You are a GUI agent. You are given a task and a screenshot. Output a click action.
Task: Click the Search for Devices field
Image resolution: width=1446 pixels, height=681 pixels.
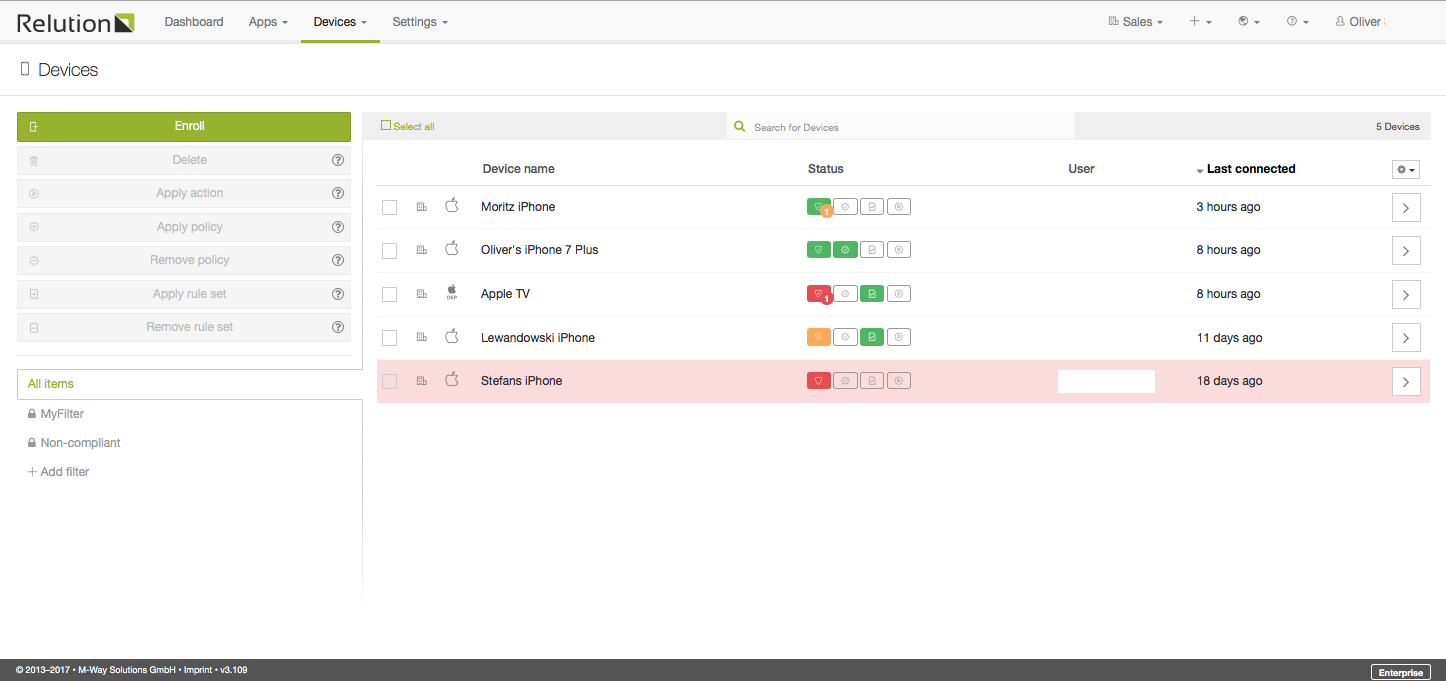tap(900, 127)
